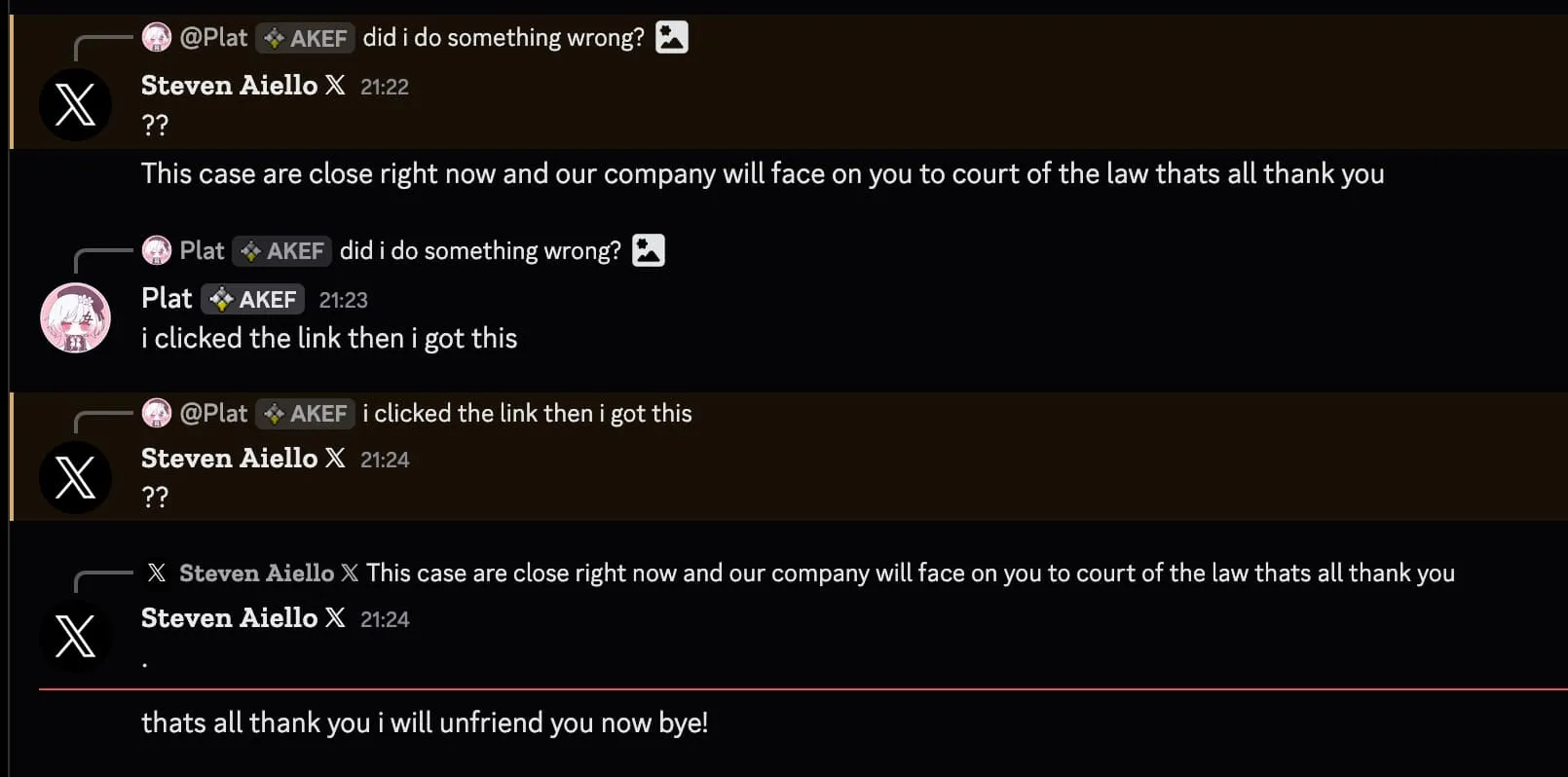Click the Steven Aiello username
This screenshot has height=777, width=1568.
(230, 86)
